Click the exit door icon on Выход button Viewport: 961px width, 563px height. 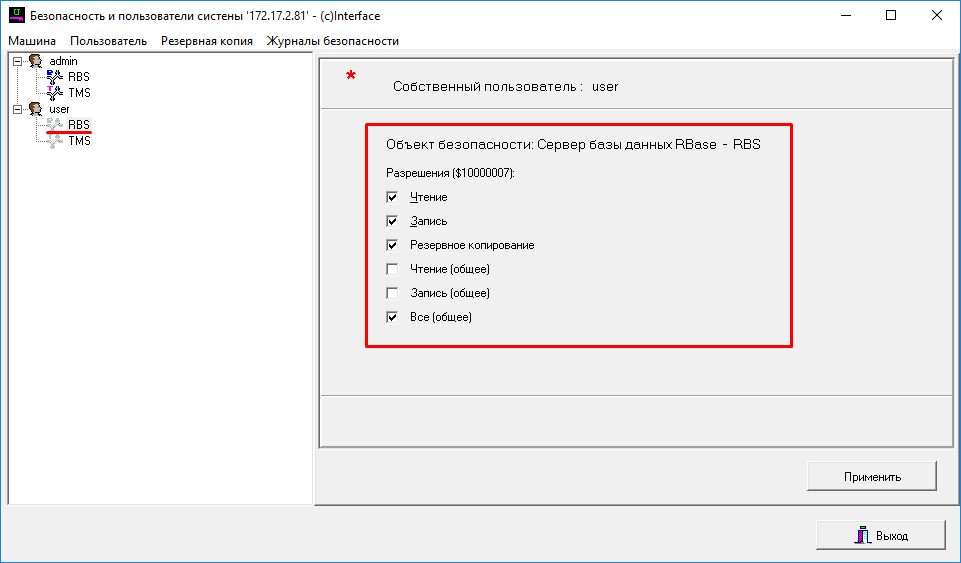(x=862, y=535)
